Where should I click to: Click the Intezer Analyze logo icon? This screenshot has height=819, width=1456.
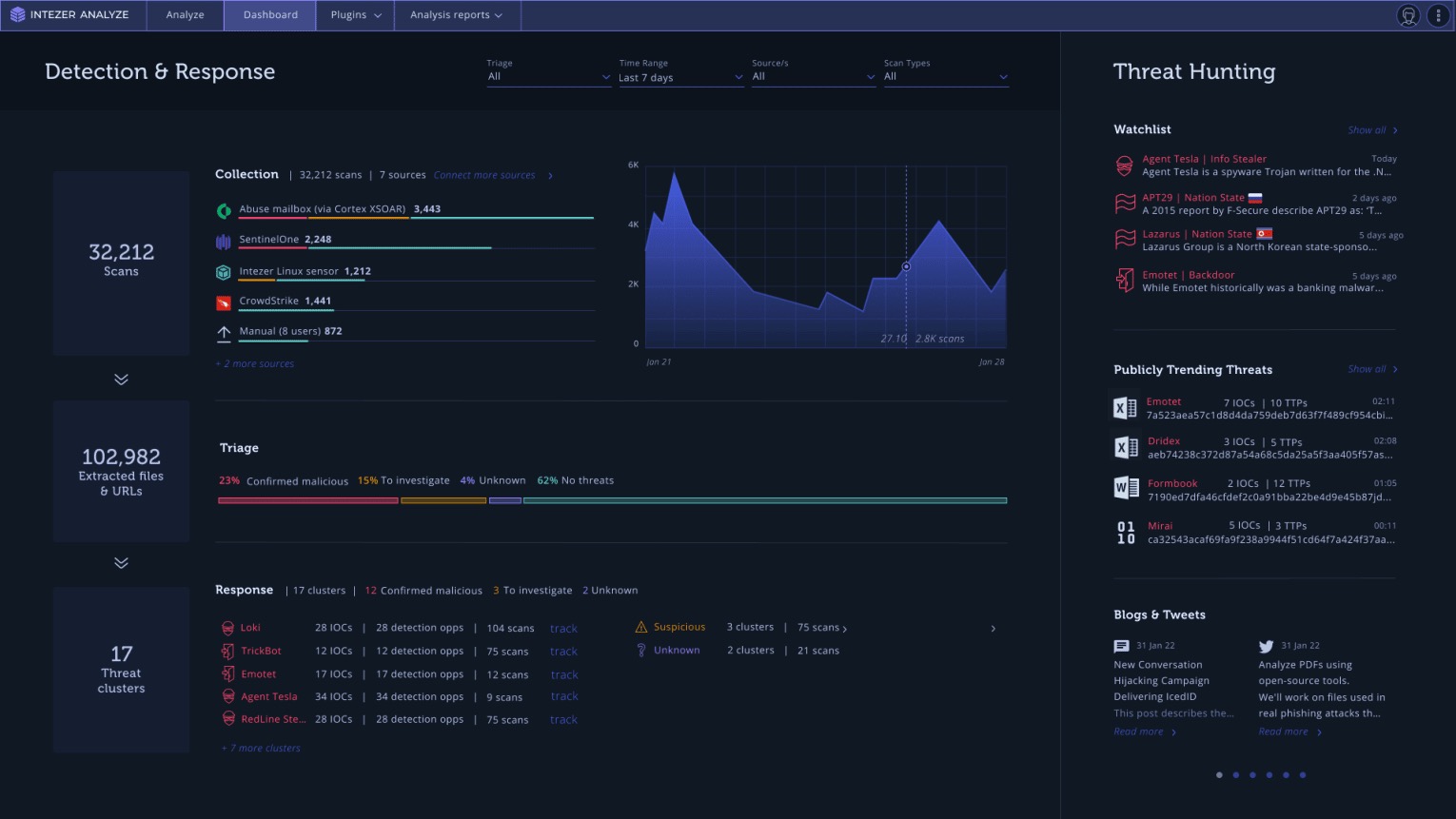(17, 14)
